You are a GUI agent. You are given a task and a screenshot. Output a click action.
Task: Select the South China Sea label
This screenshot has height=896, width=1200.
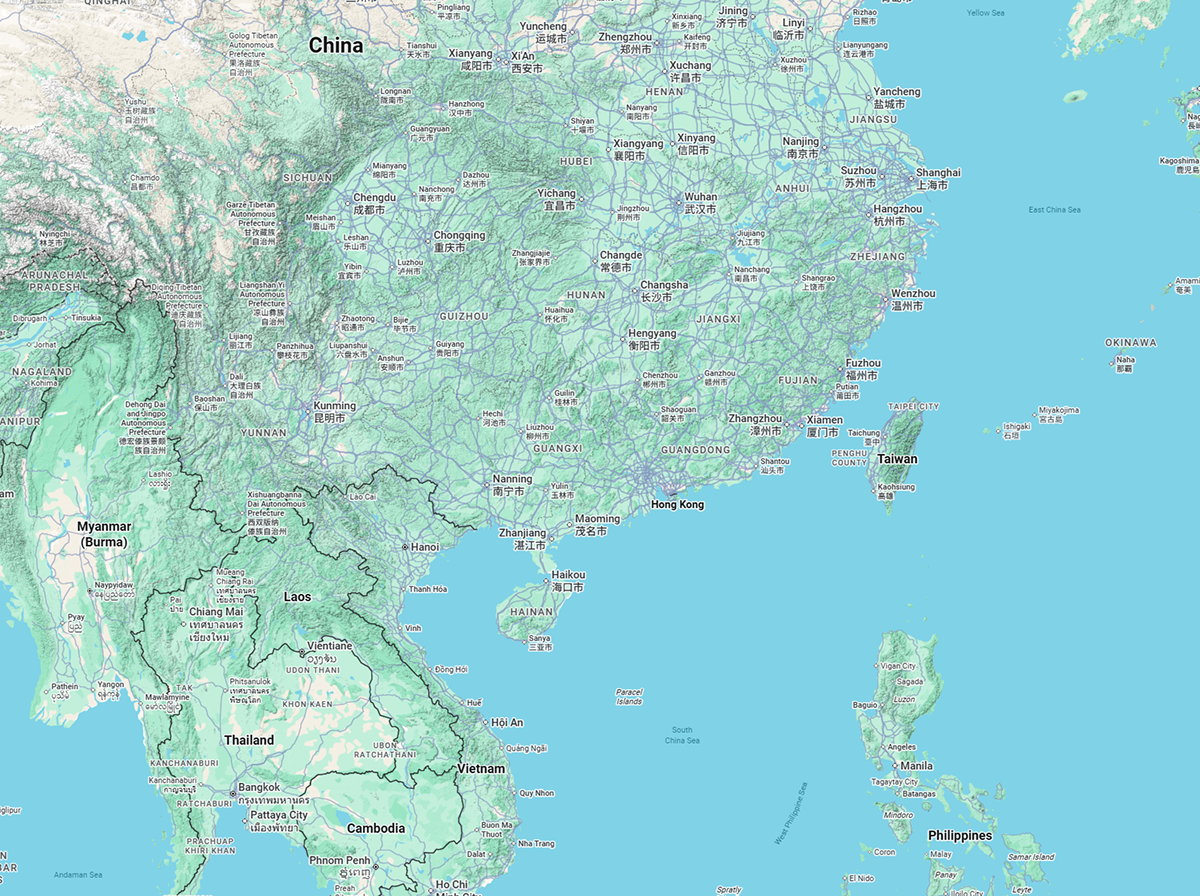coord(682,735)
